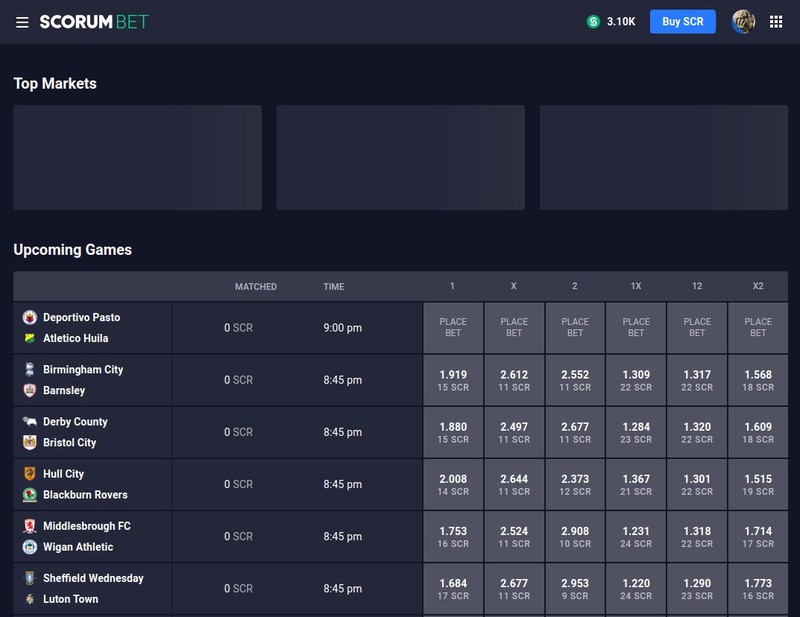Open the hamburger navigation menu

[x=22, y=22]
